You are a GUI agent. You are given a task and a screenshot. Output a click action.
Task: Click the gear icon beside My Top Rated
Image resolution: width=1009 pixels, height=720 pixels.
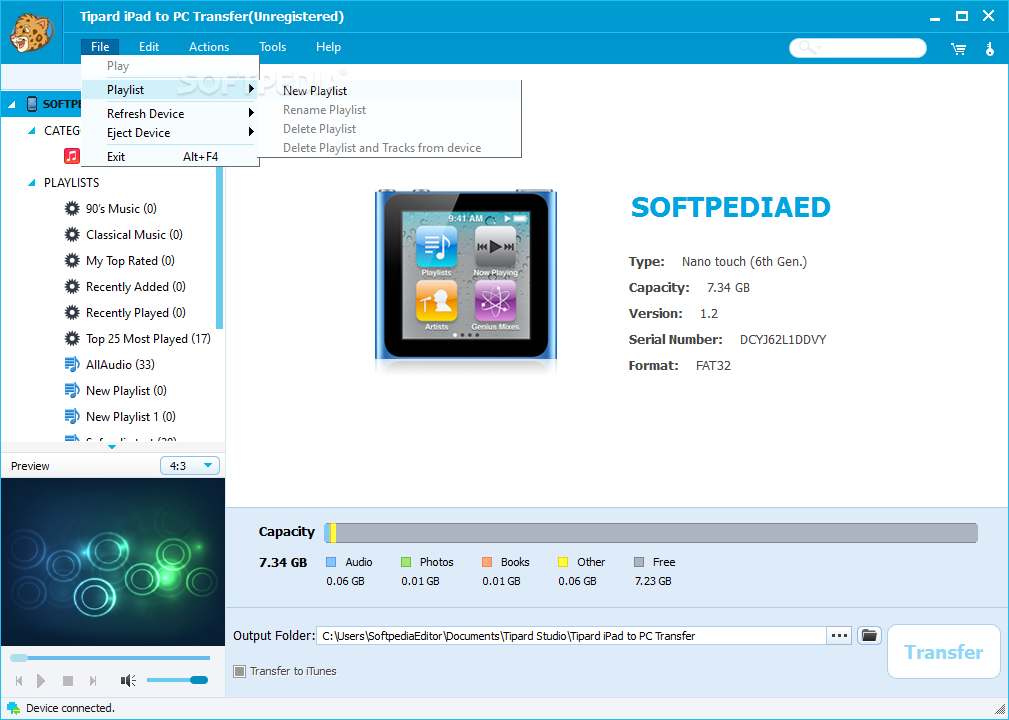coord(72,261)
